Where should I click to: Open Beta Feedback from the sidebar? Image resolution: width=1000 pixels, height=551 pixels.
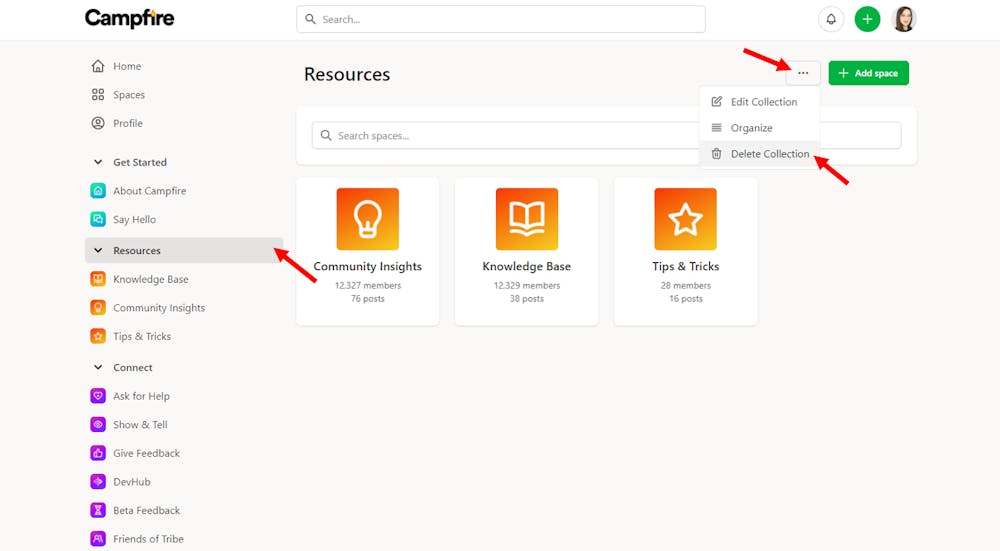pyautogui.click(x=146, y=510)
